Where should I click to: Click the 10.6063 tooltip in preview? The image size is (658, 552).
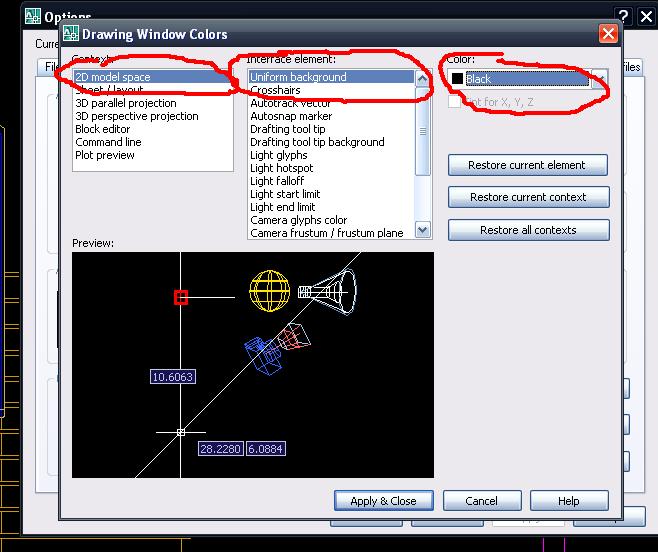173,377
